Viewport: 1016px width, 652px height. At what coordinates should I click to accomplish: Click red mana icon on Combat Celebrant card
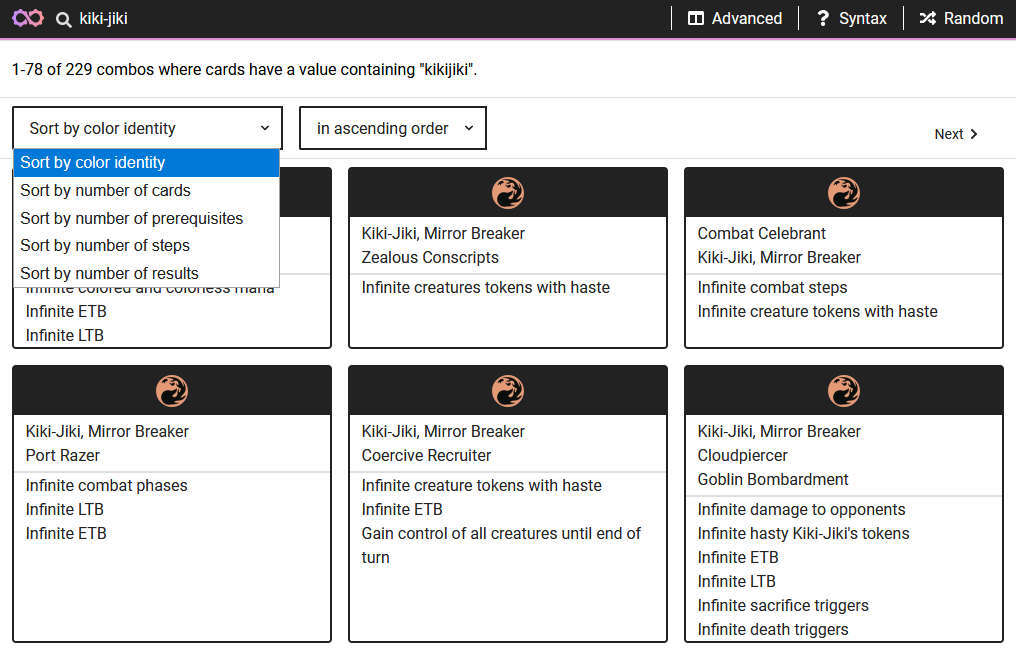coord(843,192)
